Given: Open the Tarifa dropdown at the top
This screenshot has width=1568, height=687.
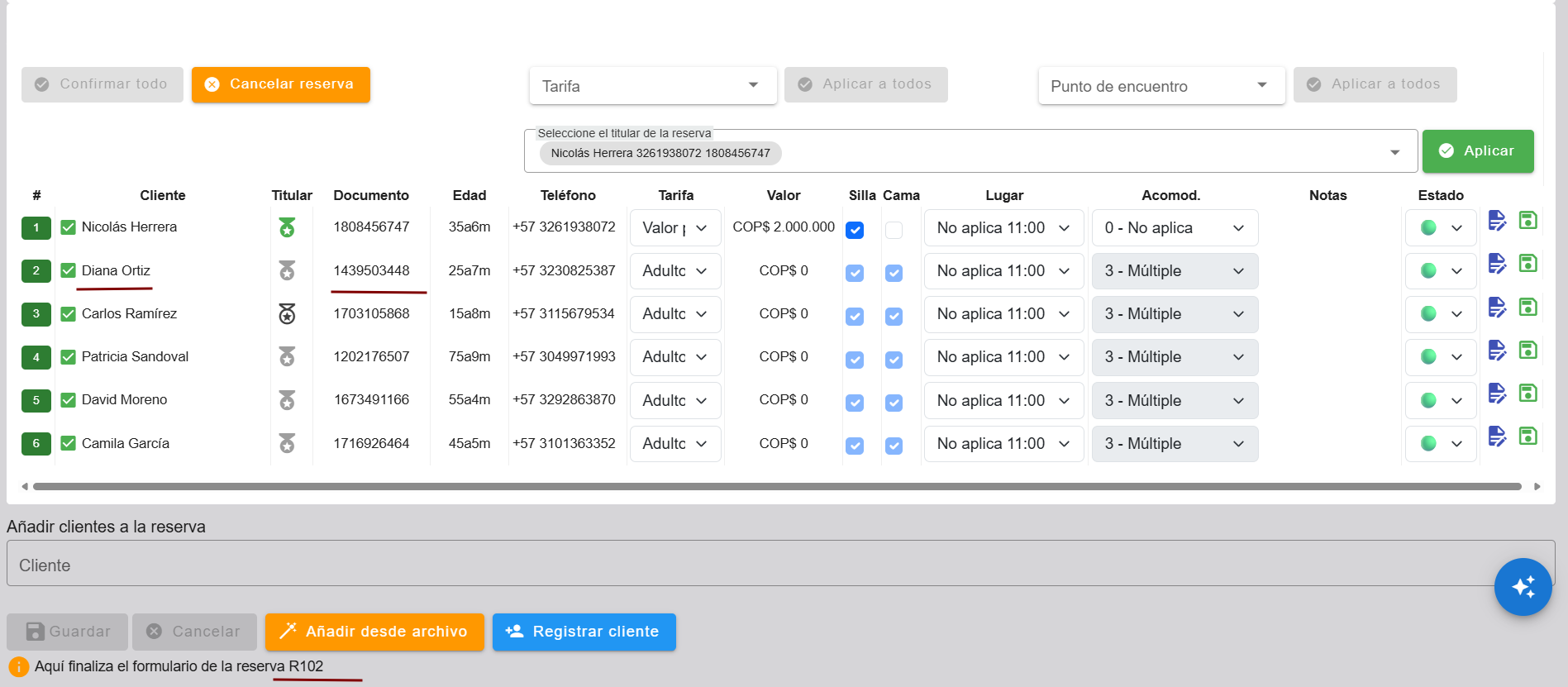Looking at the screenshot, I should 652,86.
